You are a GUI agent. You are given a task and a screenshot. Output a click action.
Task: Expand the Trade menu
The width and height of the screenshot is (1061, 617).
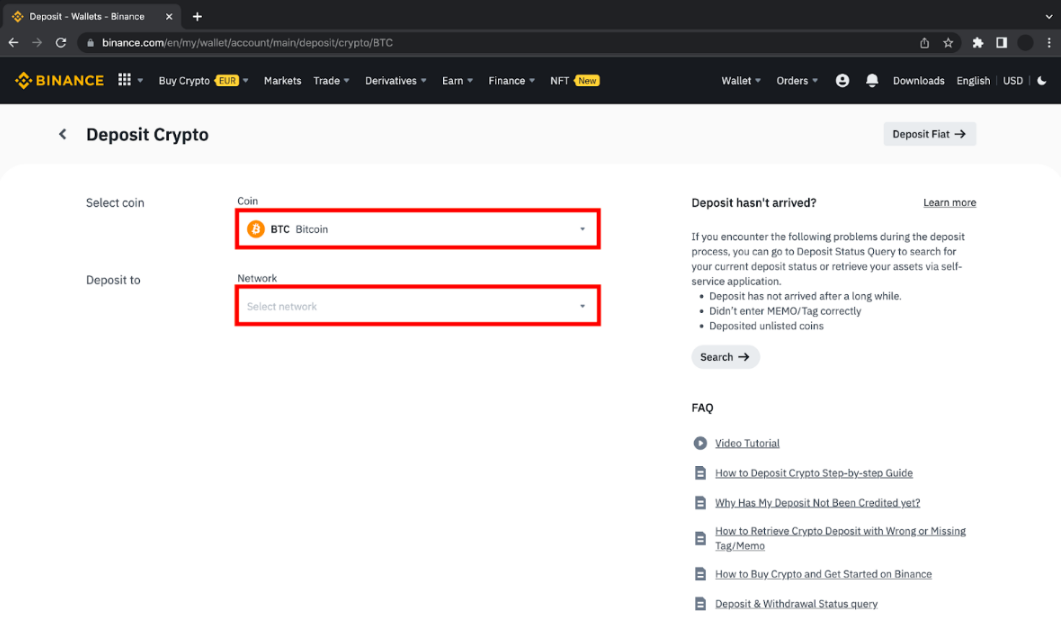332,81
